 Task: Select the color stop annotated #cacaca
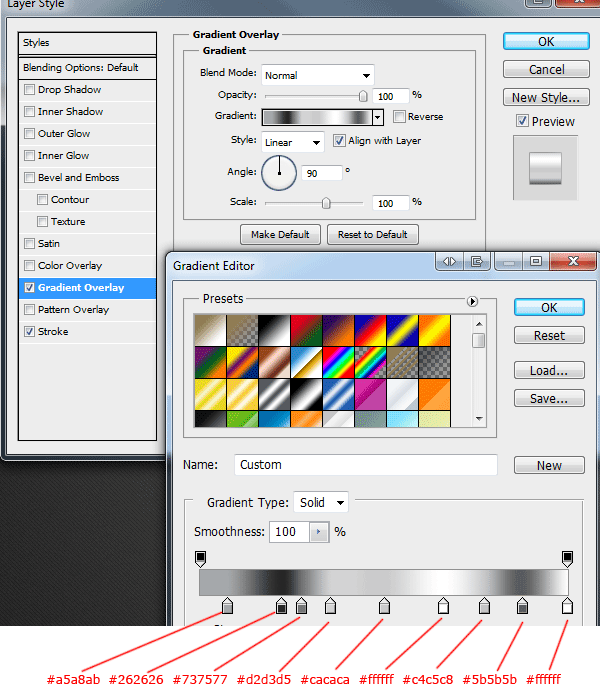pos(384,606)
